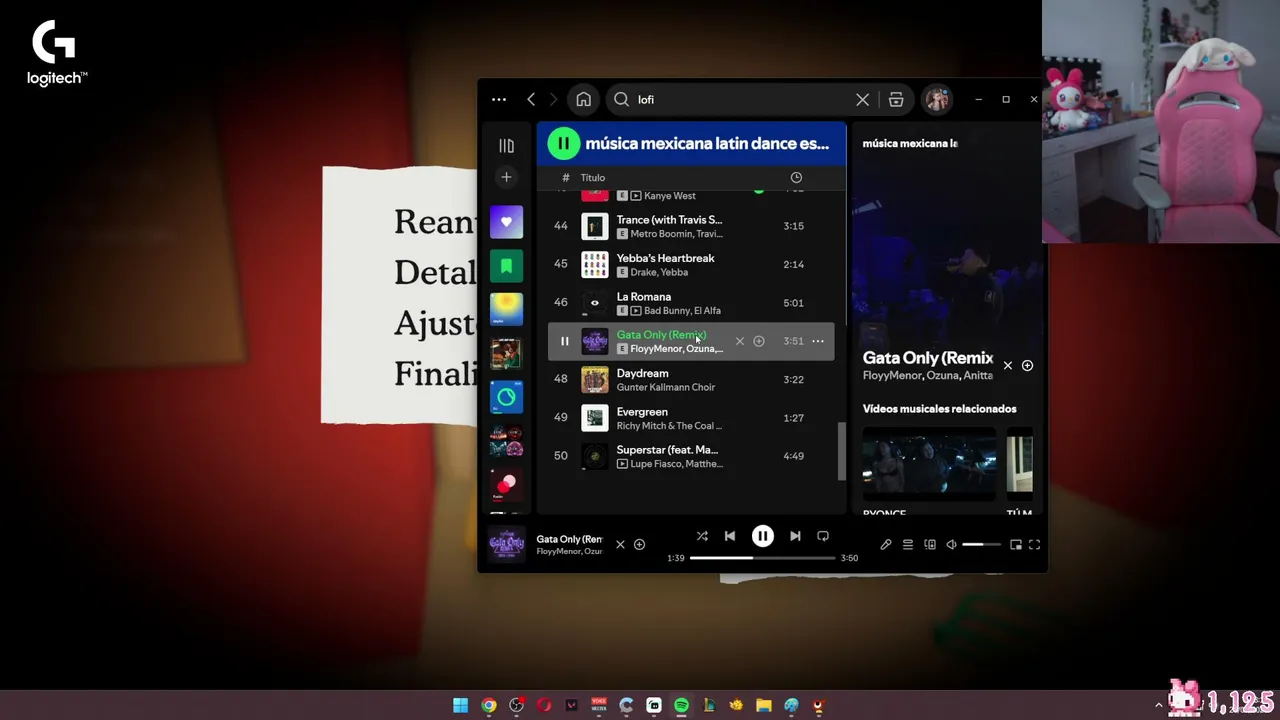Seek on the song progress bar

[x=762, y=558]
